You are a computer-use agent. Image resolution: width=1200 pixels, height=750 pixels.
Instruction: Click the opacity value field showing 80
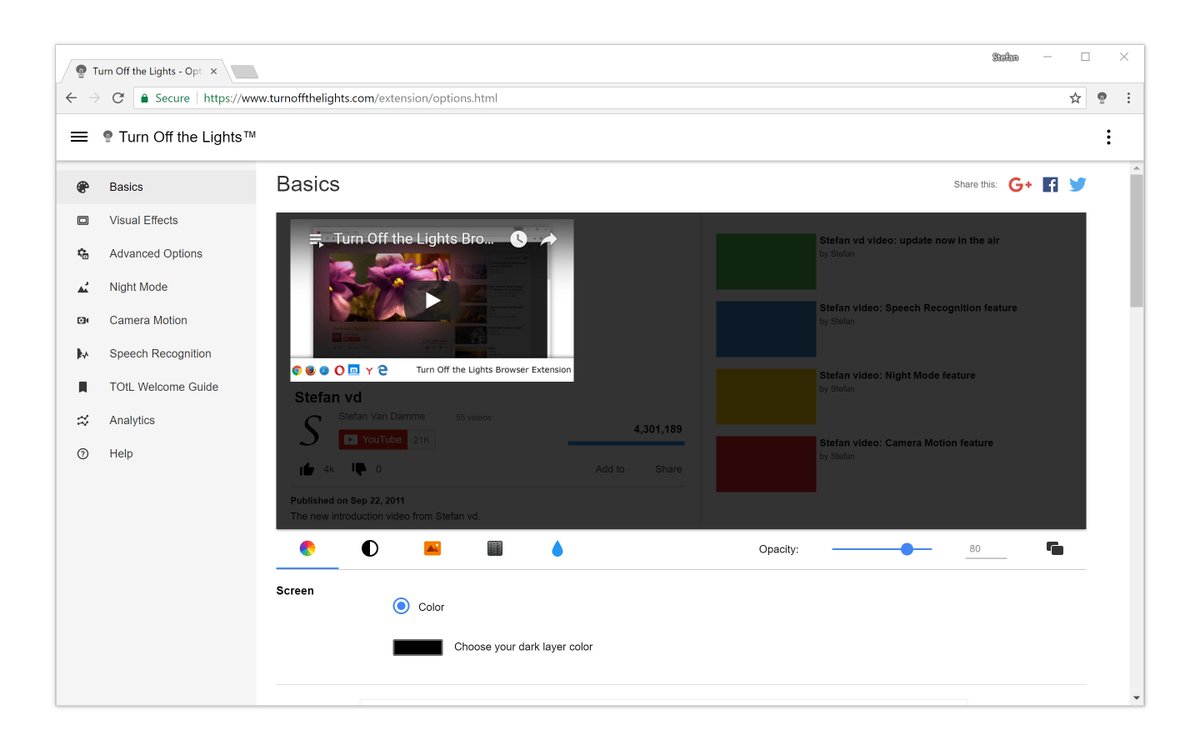(x=986, y=549)
